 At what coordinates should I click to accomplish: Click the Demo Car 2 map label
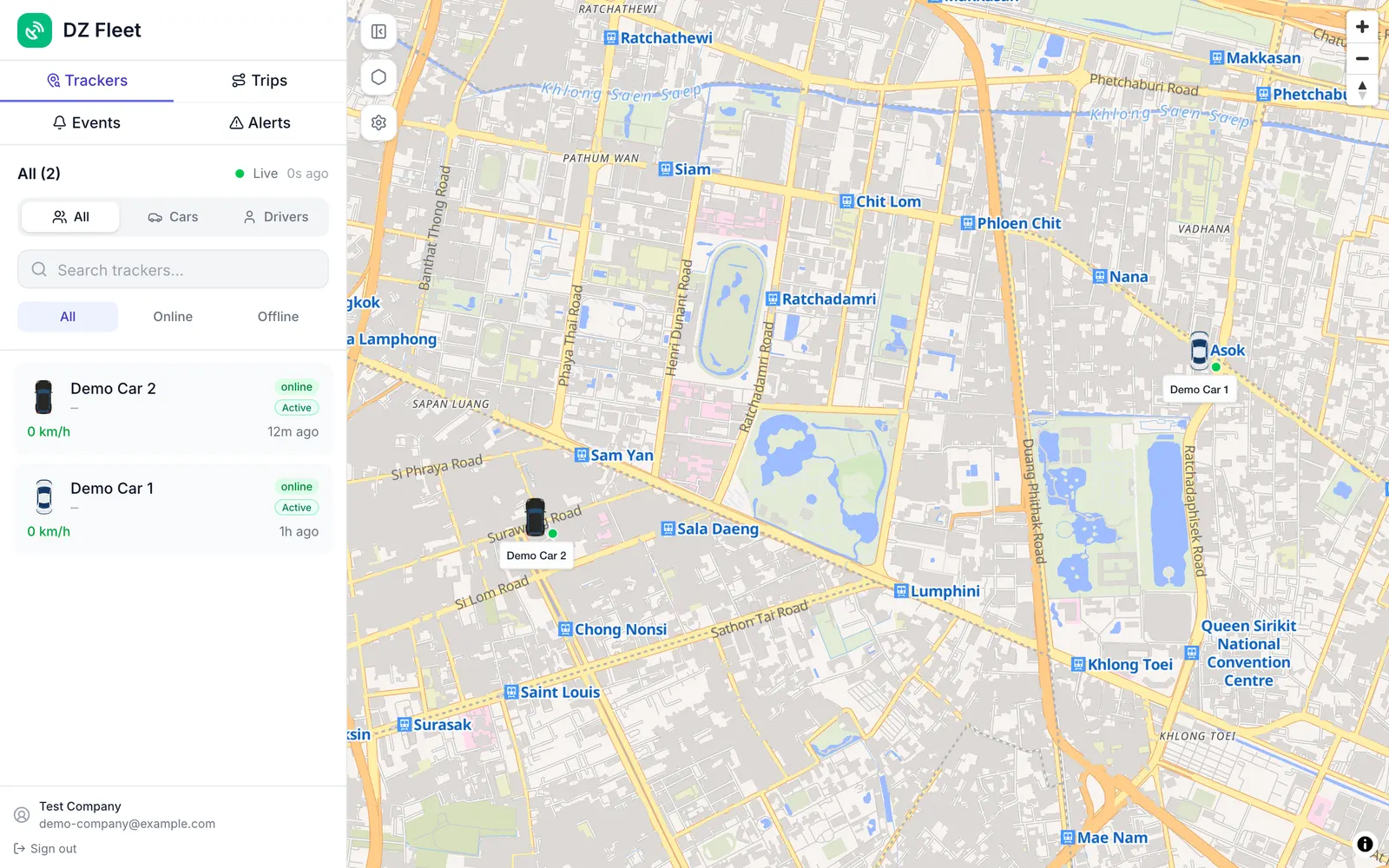click(x=536, y=556)
